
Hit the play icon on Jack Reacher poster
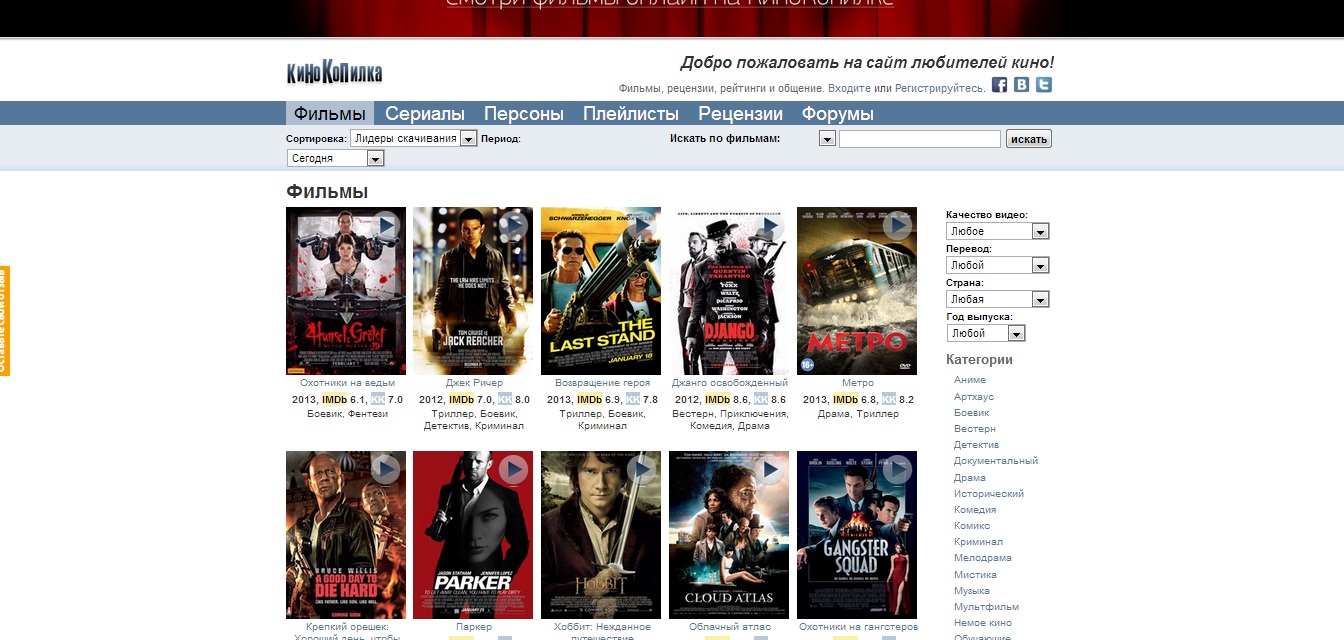click(513, 226)
